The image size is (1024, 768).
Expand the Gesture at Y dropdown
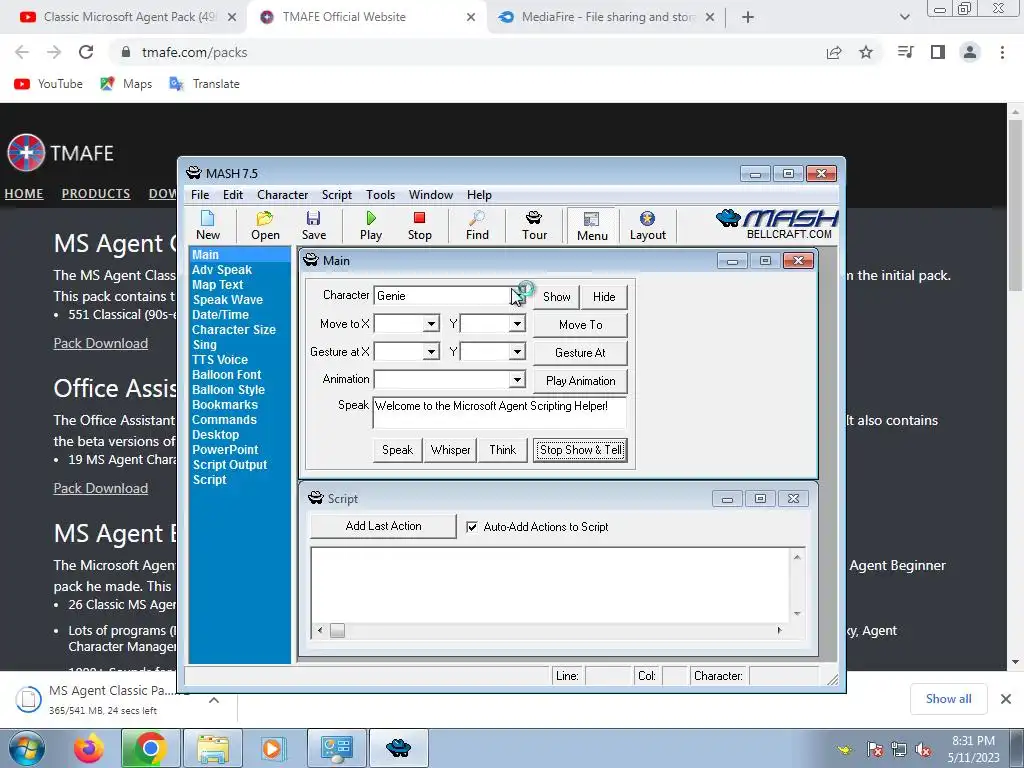tap(517, 352)
